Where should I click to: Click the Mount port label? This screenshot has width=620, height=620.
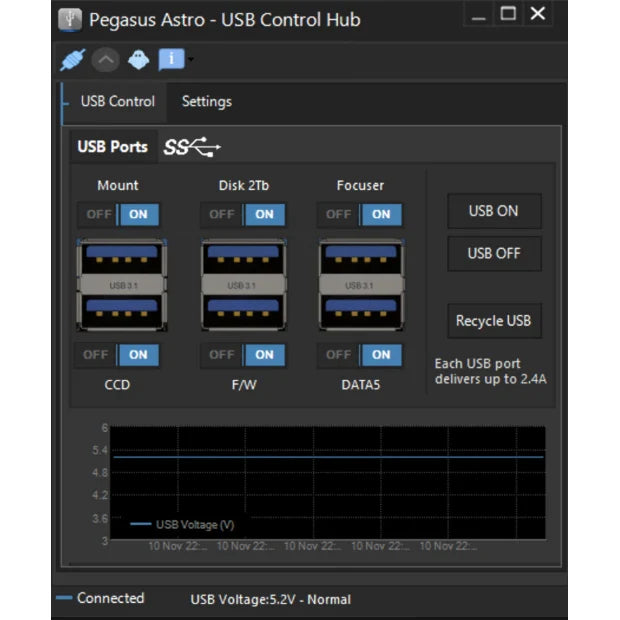click(x=118, y=185)
